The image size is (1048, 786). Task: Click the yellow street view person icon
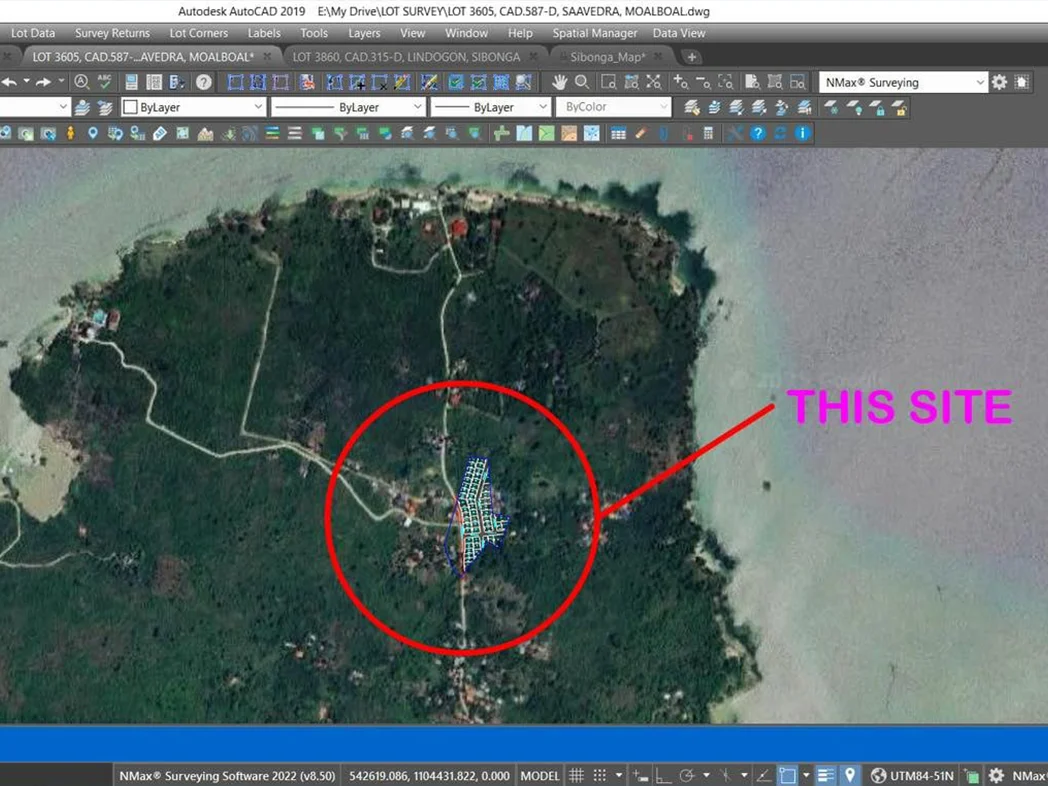[x=70, y=133]
